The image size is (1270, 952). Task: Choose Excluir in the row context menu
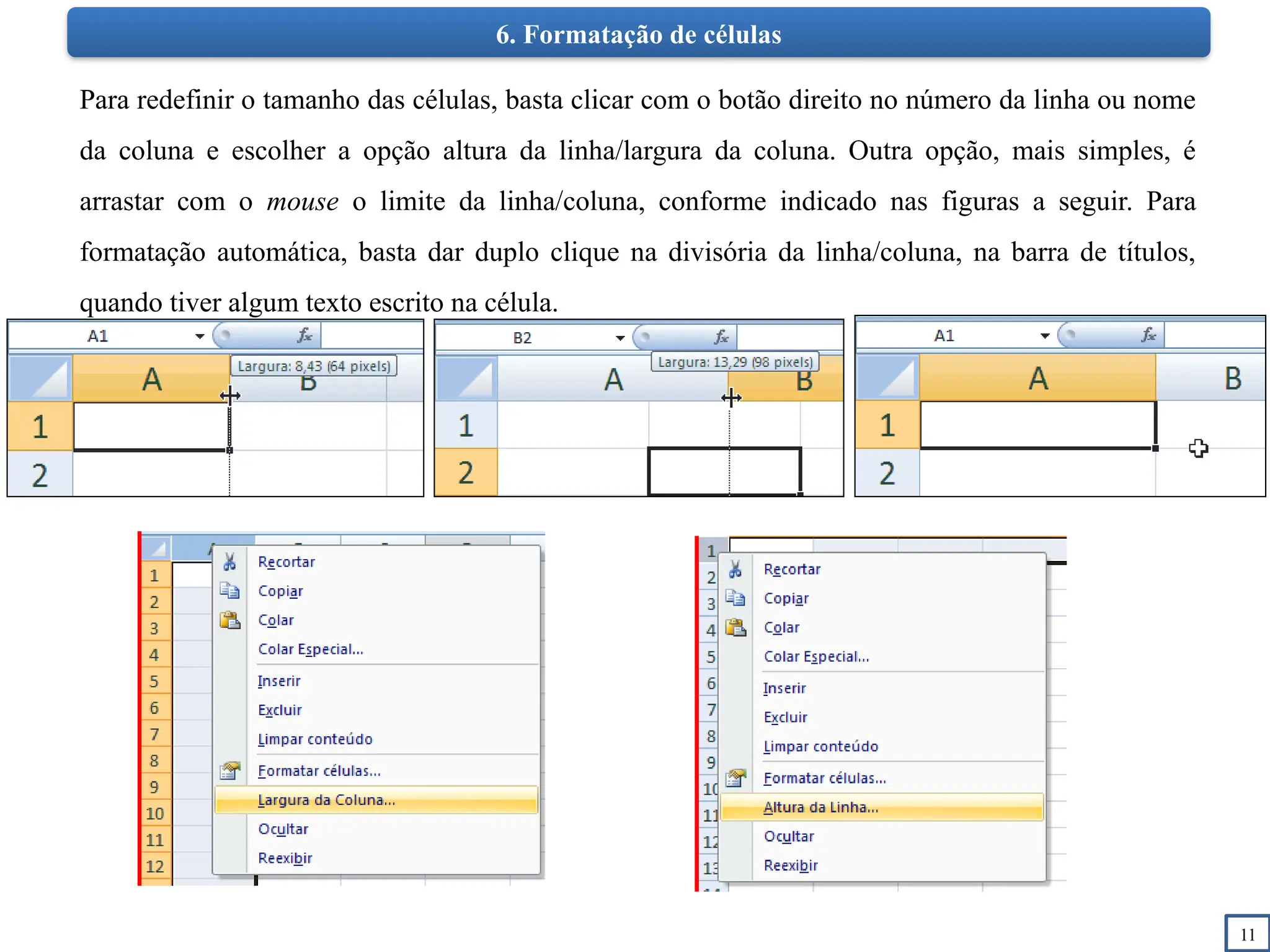coord(786,717)
